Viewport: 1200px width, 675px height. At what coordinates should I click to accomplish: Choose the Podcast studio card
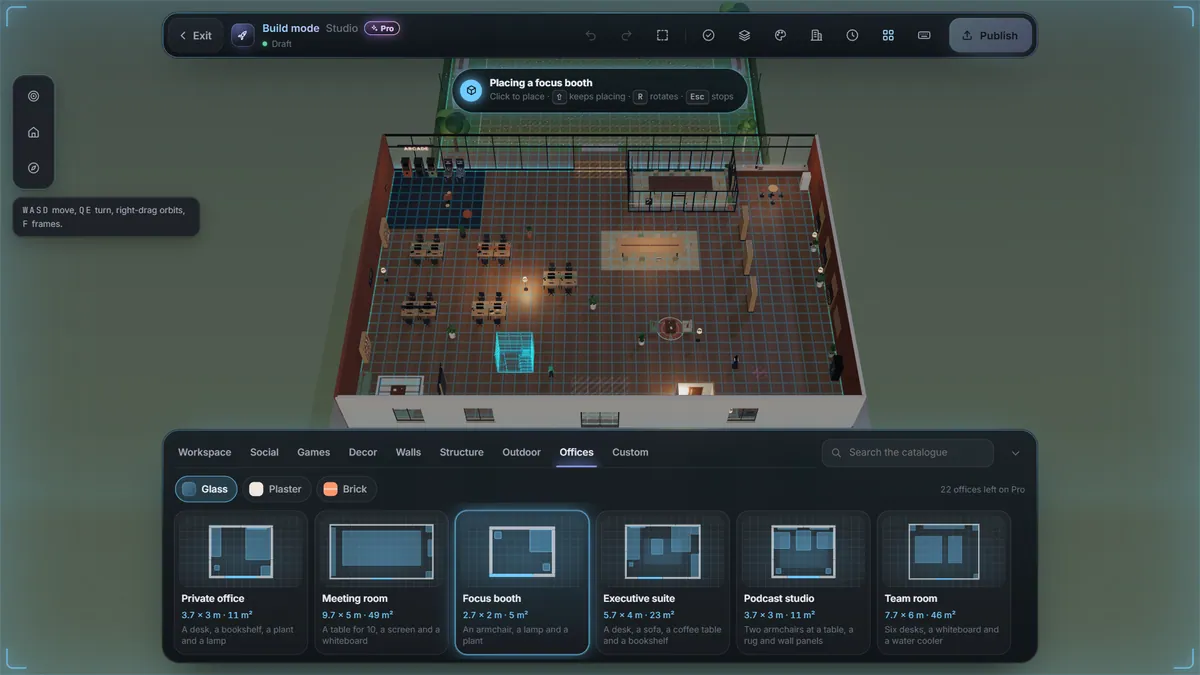click(803, 583)
